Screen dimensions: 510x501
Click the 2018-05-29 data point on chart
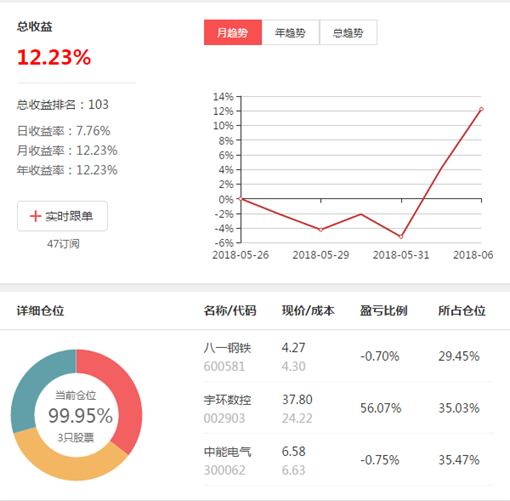click(321, 230)
